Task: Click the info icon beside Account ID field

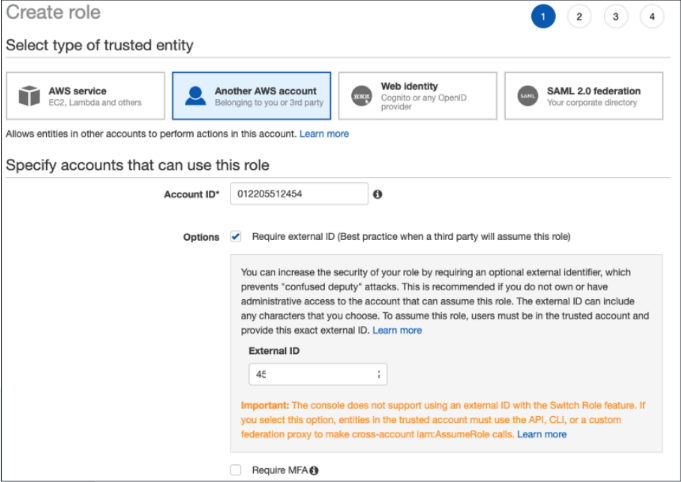Action: click(377, 194)
